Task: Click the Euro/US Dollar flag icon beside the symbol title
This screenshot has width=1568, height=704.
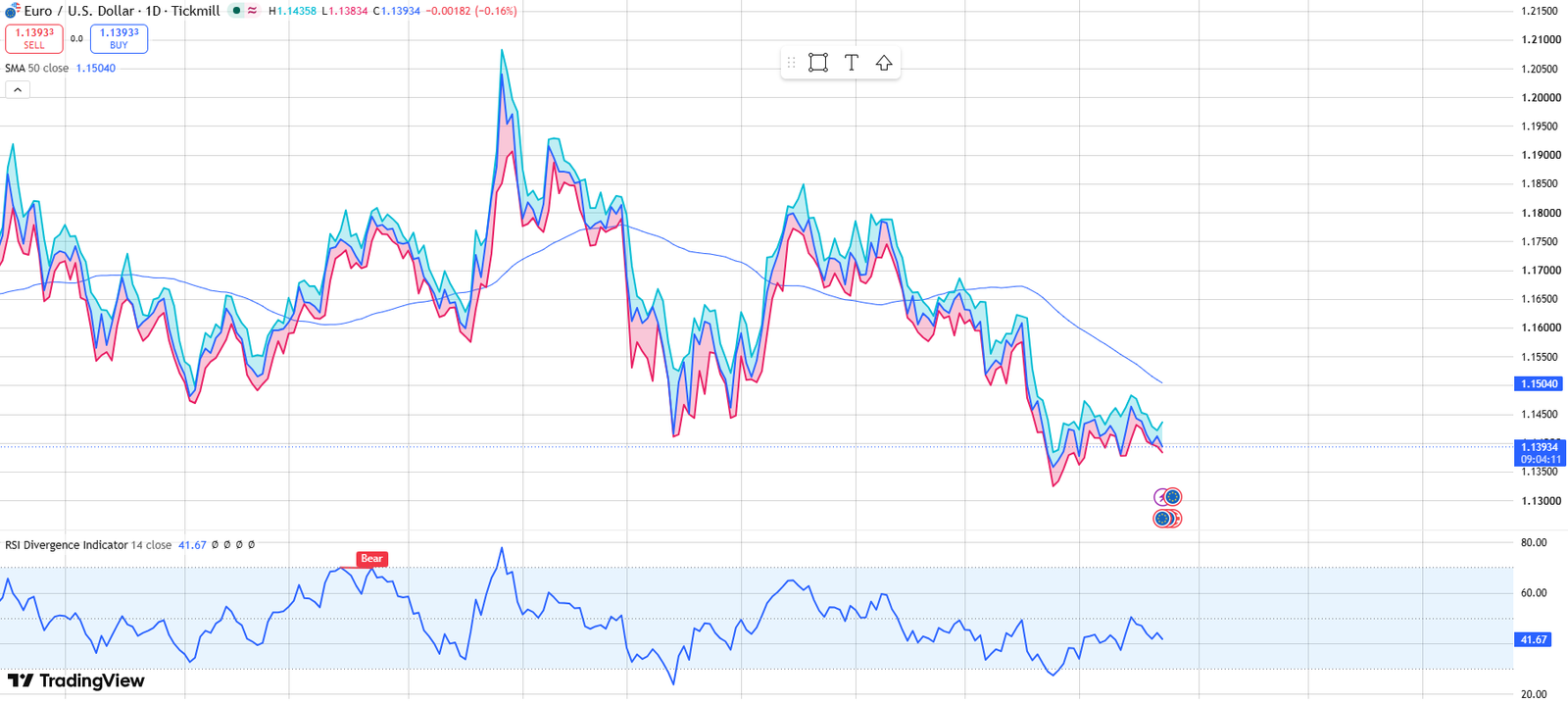Action: (x=12, y=12)
